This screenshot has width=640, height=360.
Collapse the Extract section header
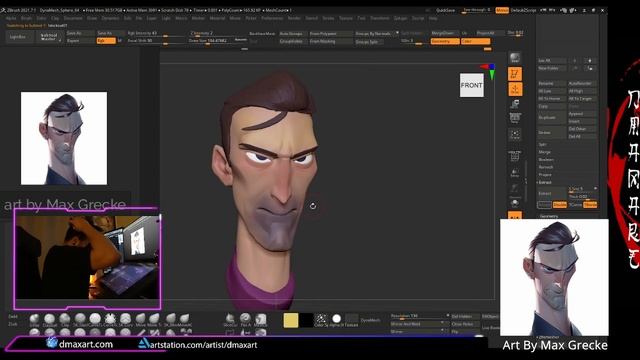(x=545, y=182)
